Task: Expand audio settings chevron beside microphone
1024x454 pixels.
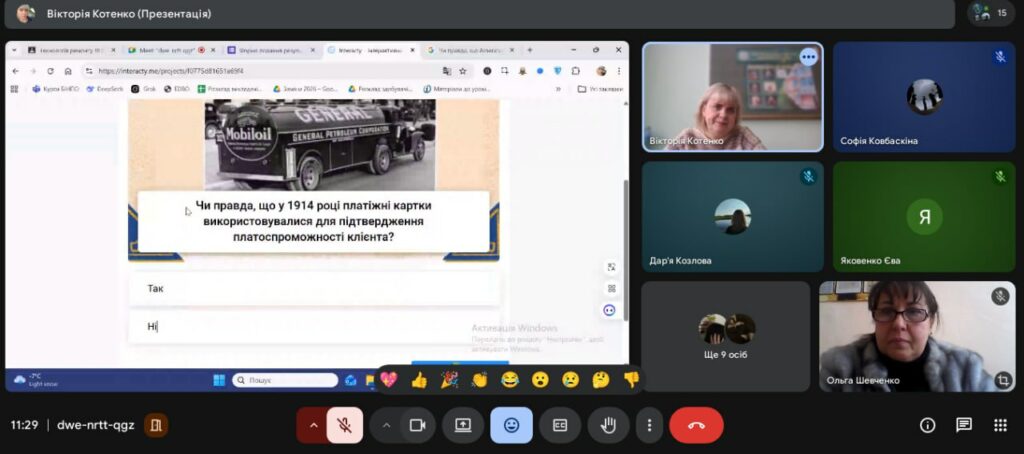Action: (313, 425)
